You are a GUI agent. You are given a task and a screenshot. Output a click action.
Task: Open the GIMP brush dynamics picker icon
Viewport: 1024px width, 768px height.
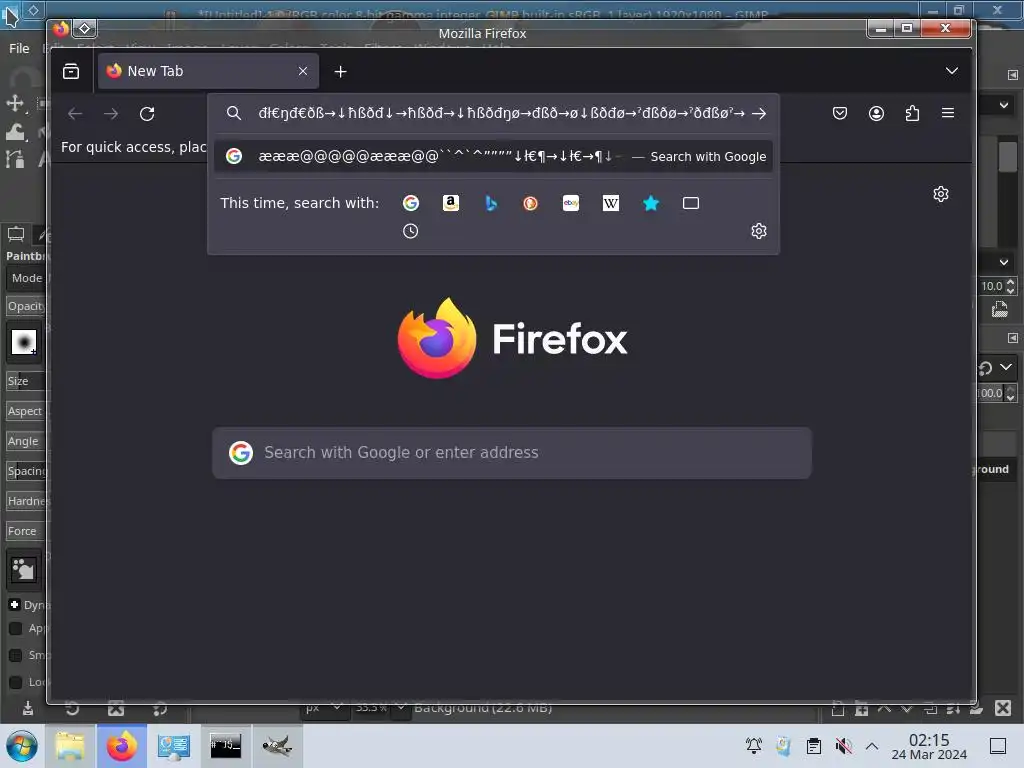point(24,569)
